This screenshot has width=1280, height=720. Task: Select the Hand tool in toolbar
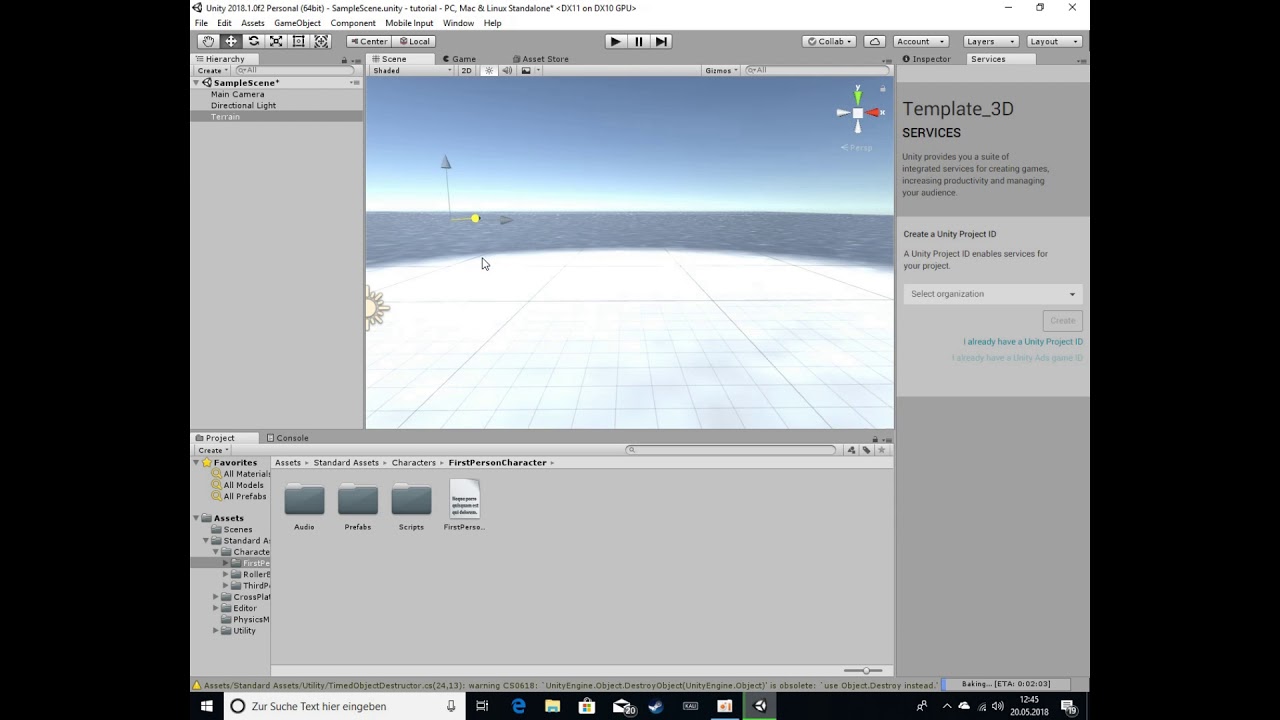(x=208, y=41)
